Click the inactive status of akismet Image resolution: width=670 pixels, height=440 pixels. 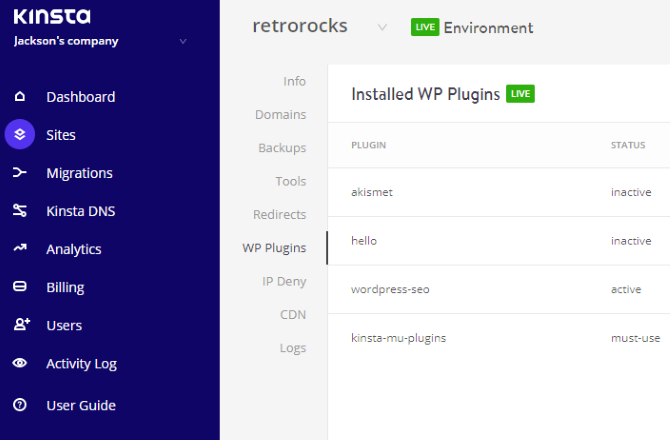(x=631, y=192)
